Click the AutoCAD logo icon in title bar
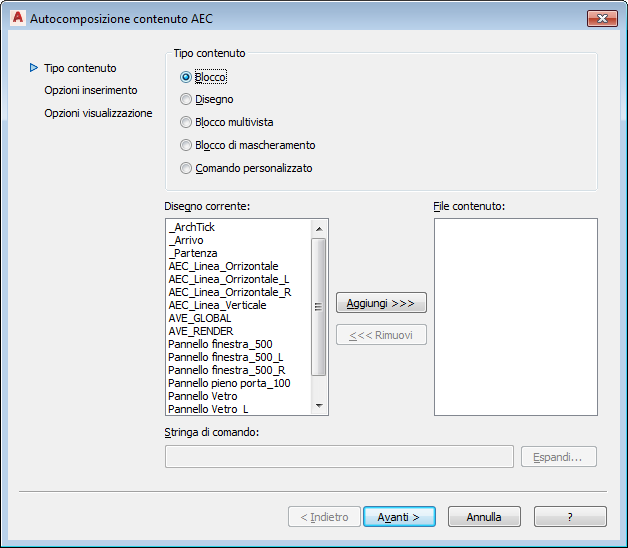The image size is (628, 548). pyautogui.click(x=18, y=18)
